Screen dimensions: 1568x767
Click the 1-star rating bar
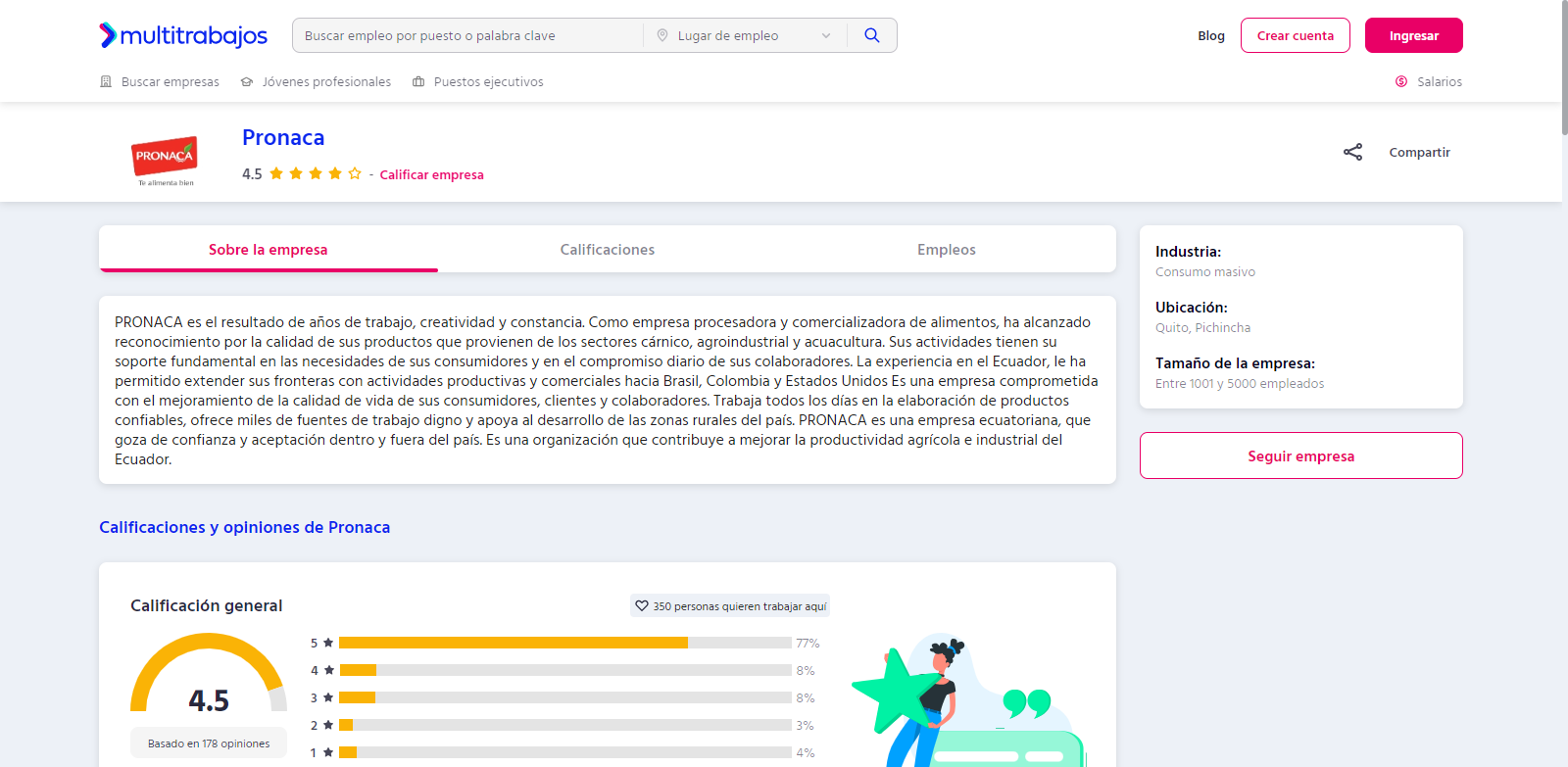565,752
